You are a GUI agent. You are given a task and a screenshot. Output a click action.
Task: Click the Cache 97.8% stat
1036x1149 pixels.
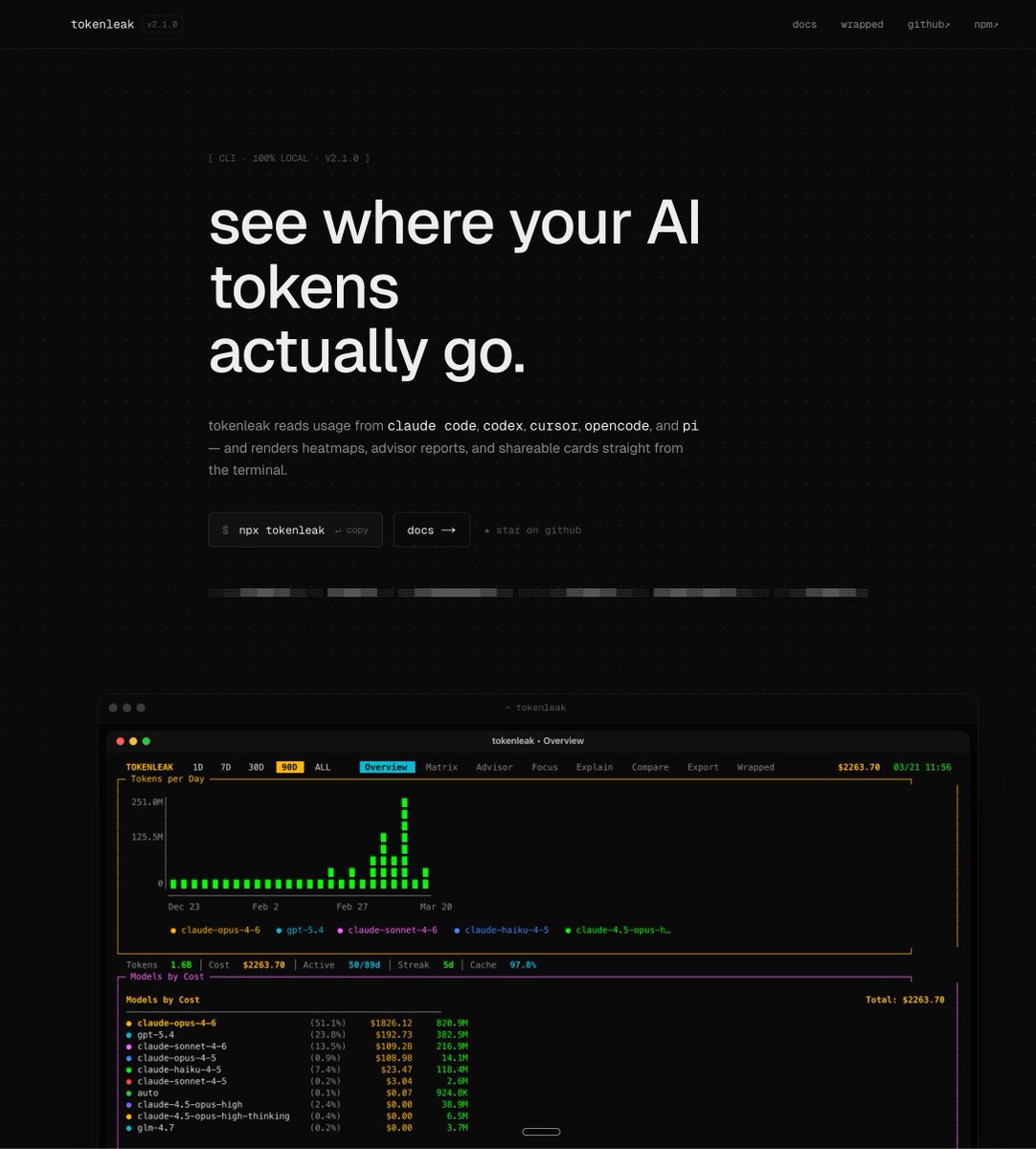point(503,965)
